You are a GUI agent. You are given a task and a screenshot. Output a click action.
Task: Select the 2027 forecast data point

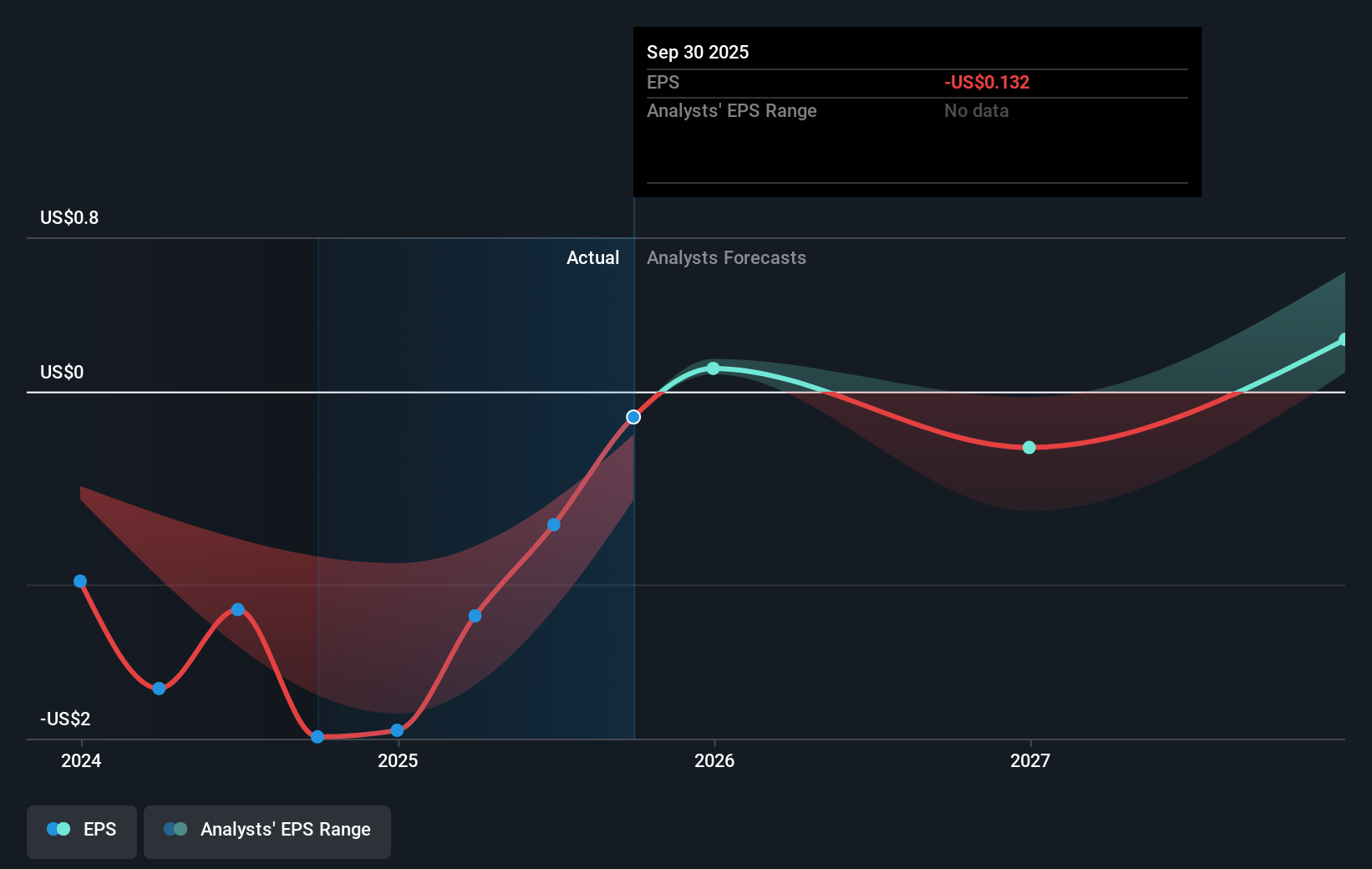click(x=1029, y=448)
